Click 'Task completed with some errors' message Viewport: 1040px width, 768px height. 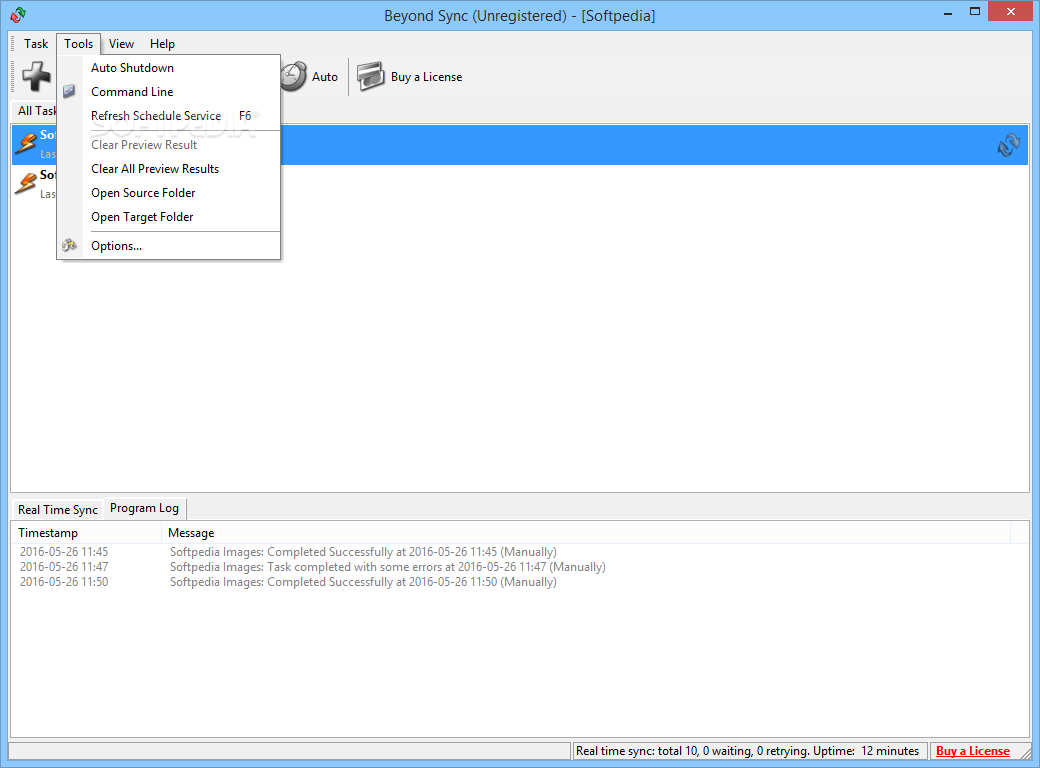[387, 567]
